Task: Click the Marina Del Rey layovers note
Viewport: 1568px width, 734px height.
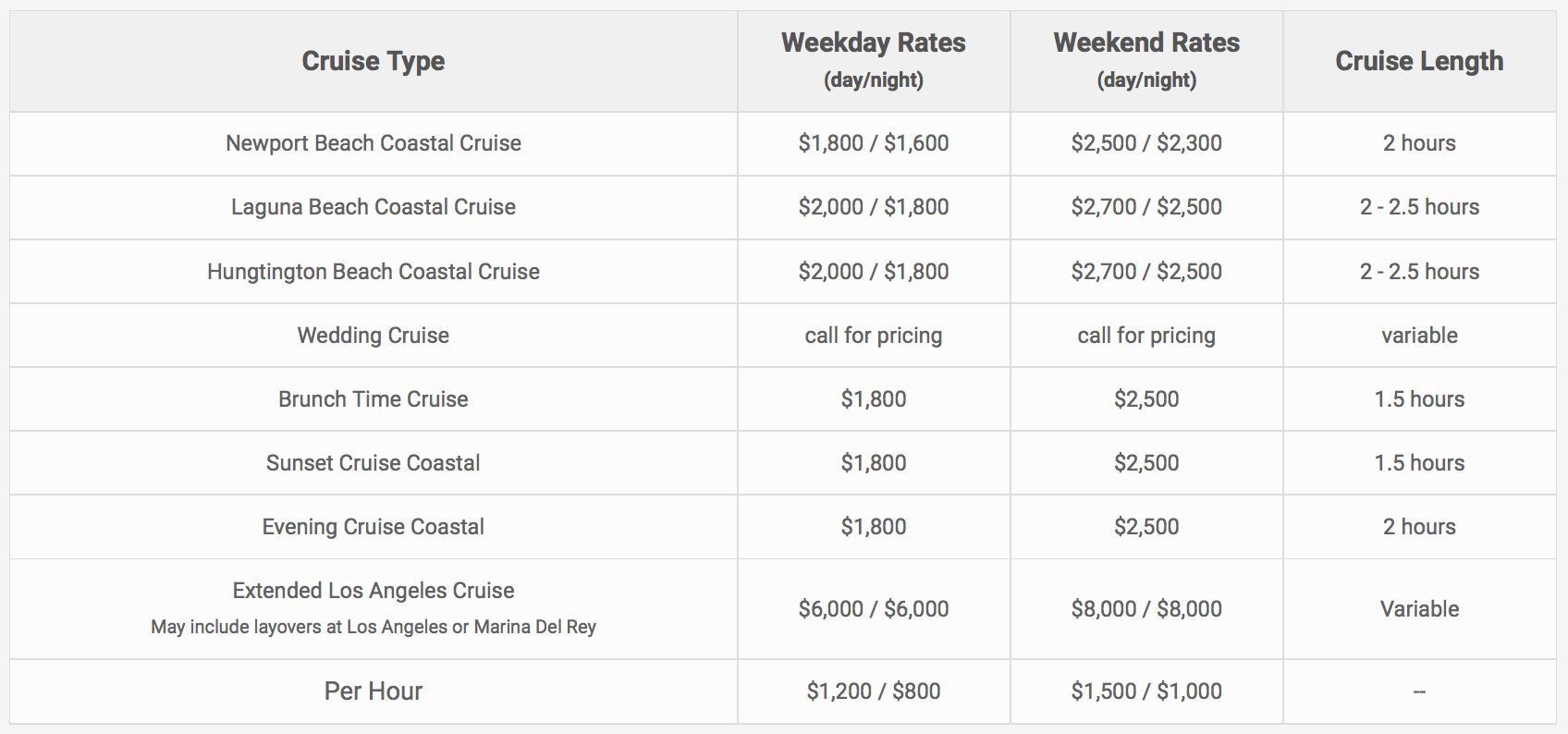Action: pos(374,627)
